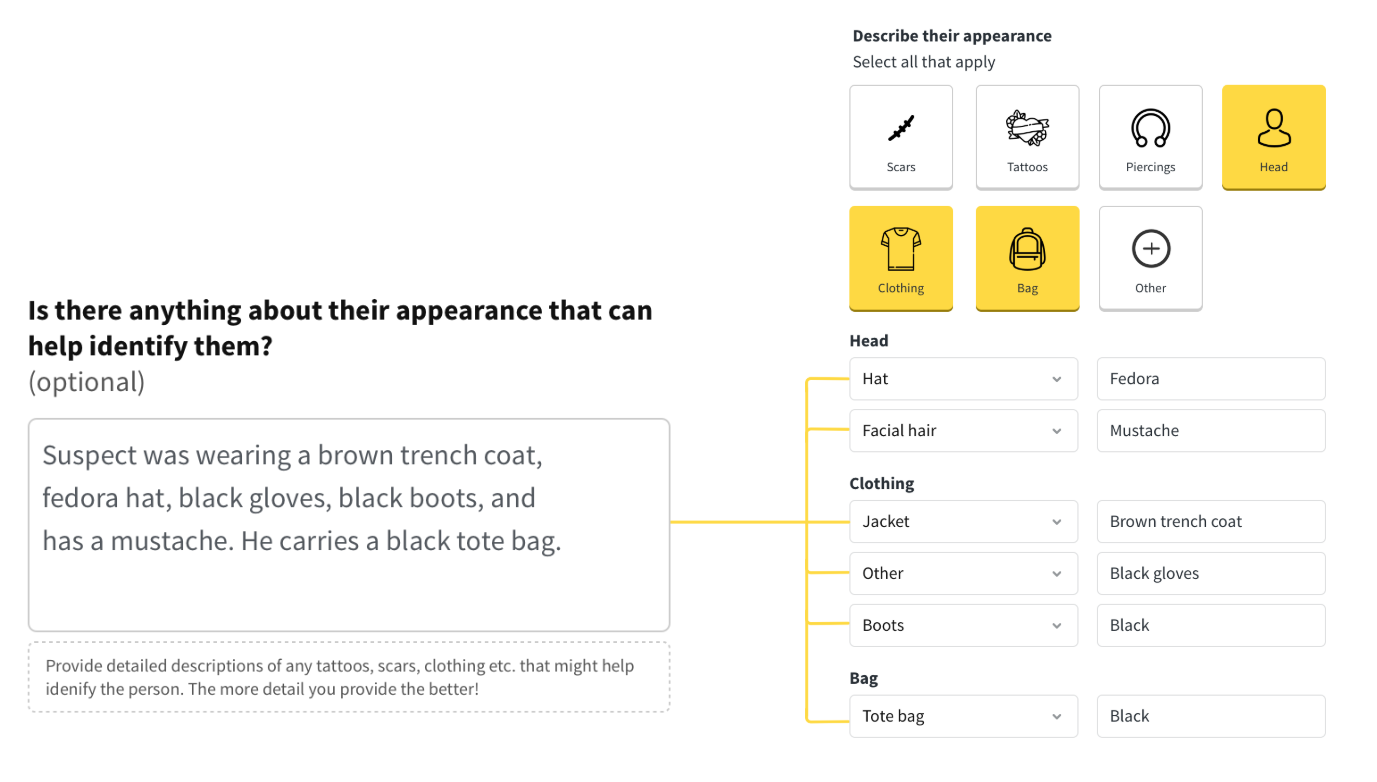Open the Facial hair dropdown
This screenshot has width=1377, height=782.
[x=963, y=431]
